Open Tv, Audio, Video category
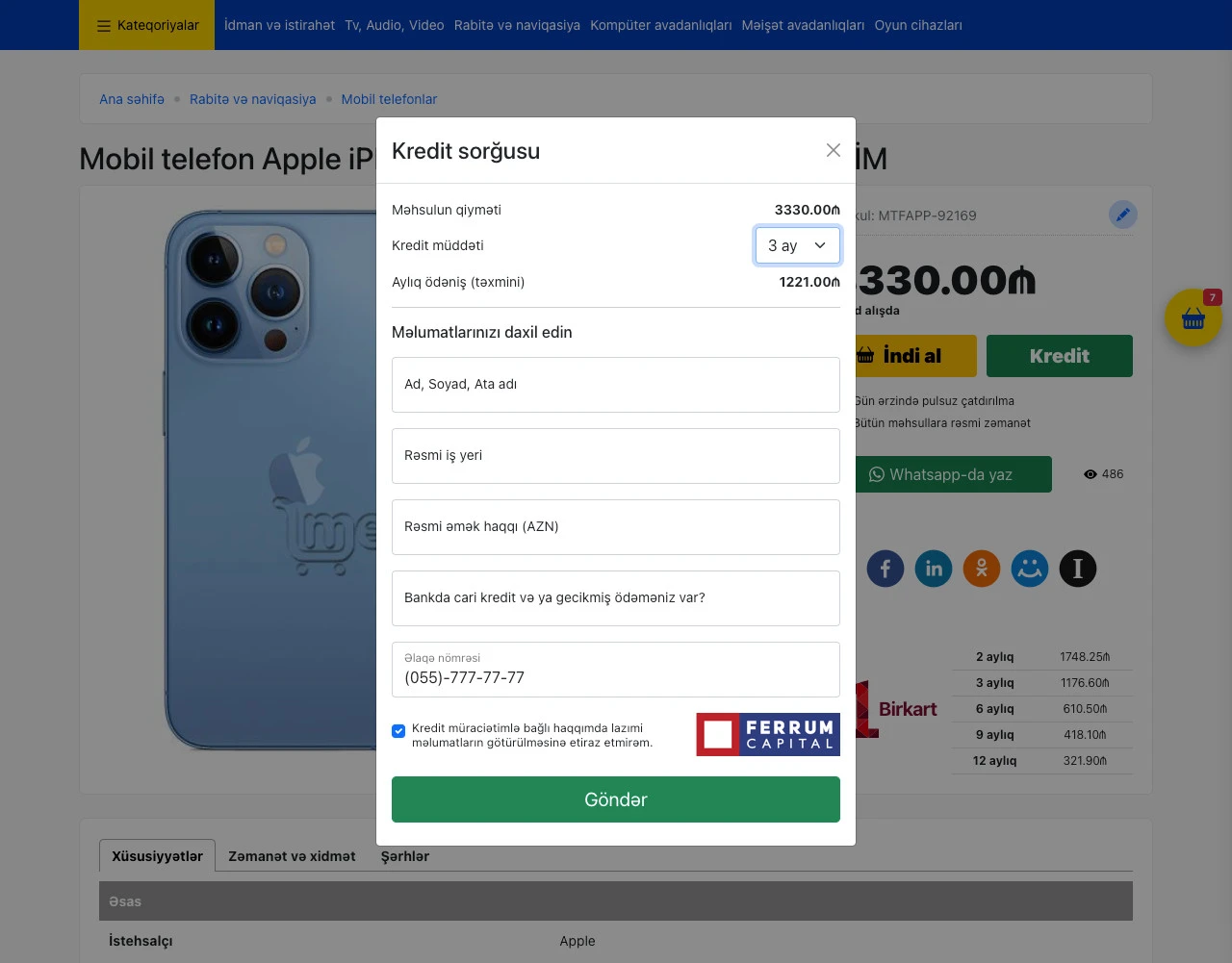This screenshot has width=1232, height=963. tap(395, 25)
